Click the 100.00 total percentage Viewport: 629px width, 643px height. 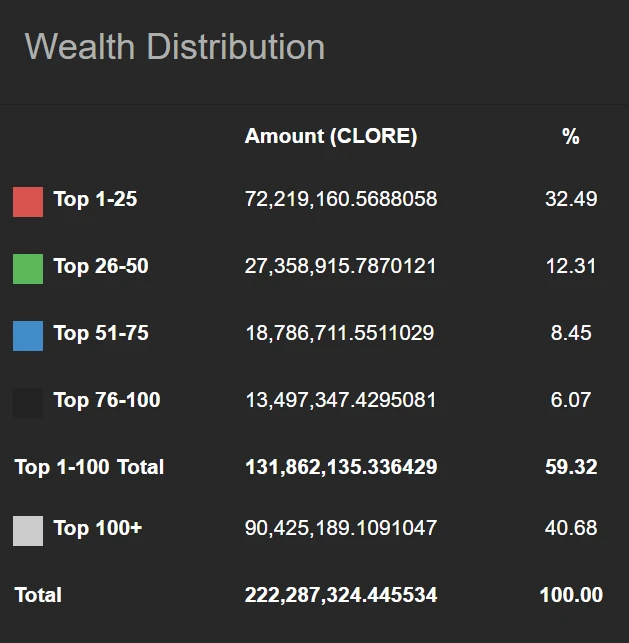coord(571,595)
